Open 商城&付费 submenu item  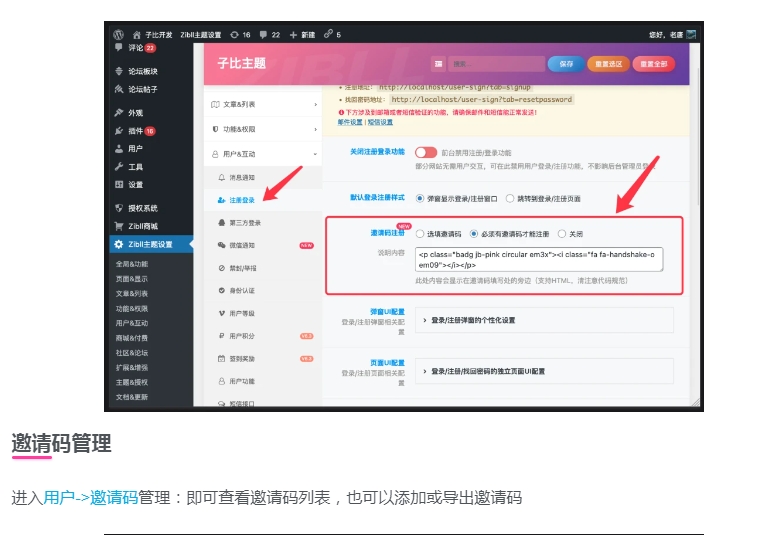coord(132,338)
